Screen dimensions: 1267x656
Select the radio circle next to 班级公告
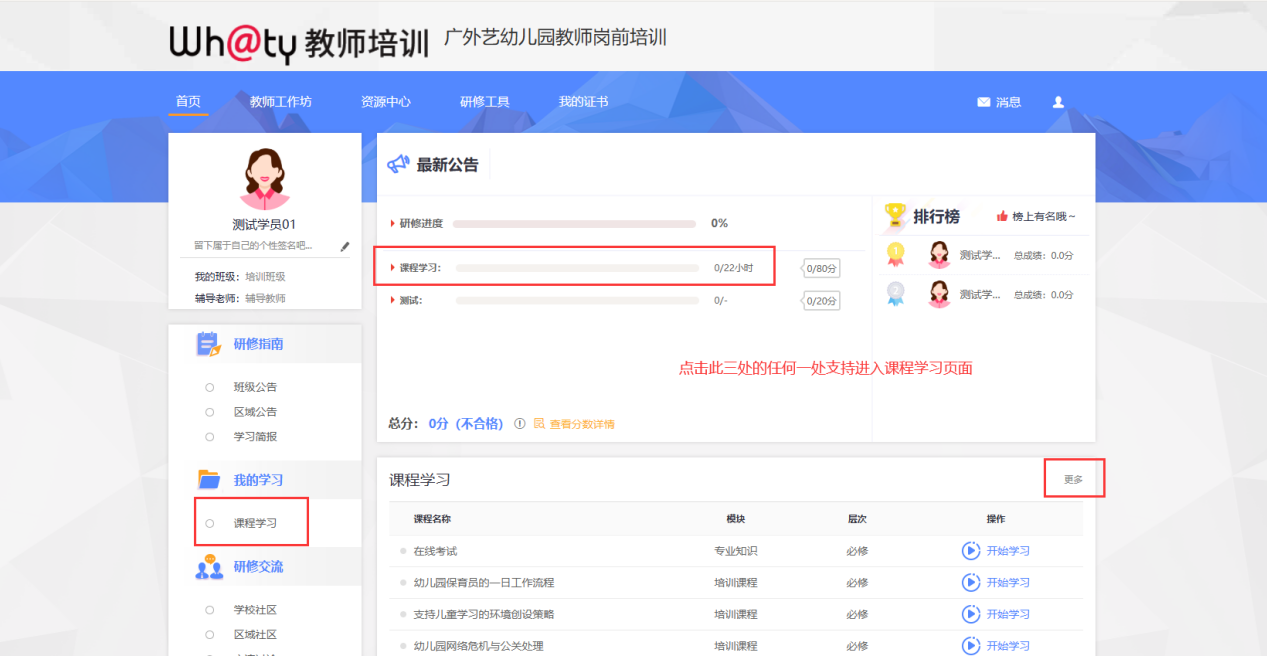click(208, 387)
